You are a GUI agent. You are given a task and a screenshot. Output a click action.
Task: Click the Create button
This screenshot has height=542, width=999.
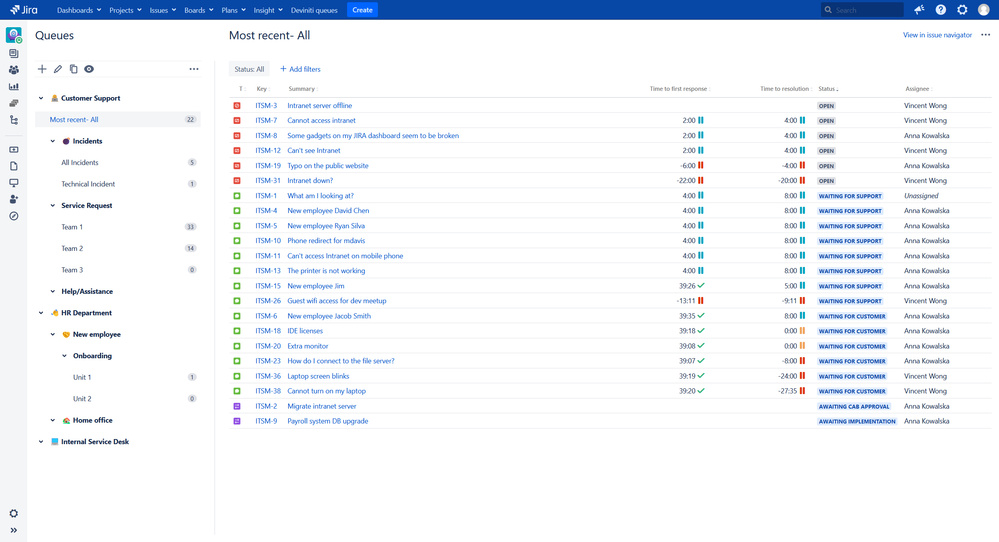point(363,10)
